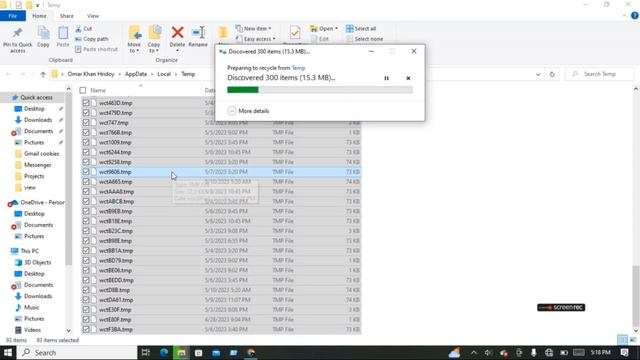640x360 pixels.
Task: Open Chrome from the taskbar
Action: 251,352
